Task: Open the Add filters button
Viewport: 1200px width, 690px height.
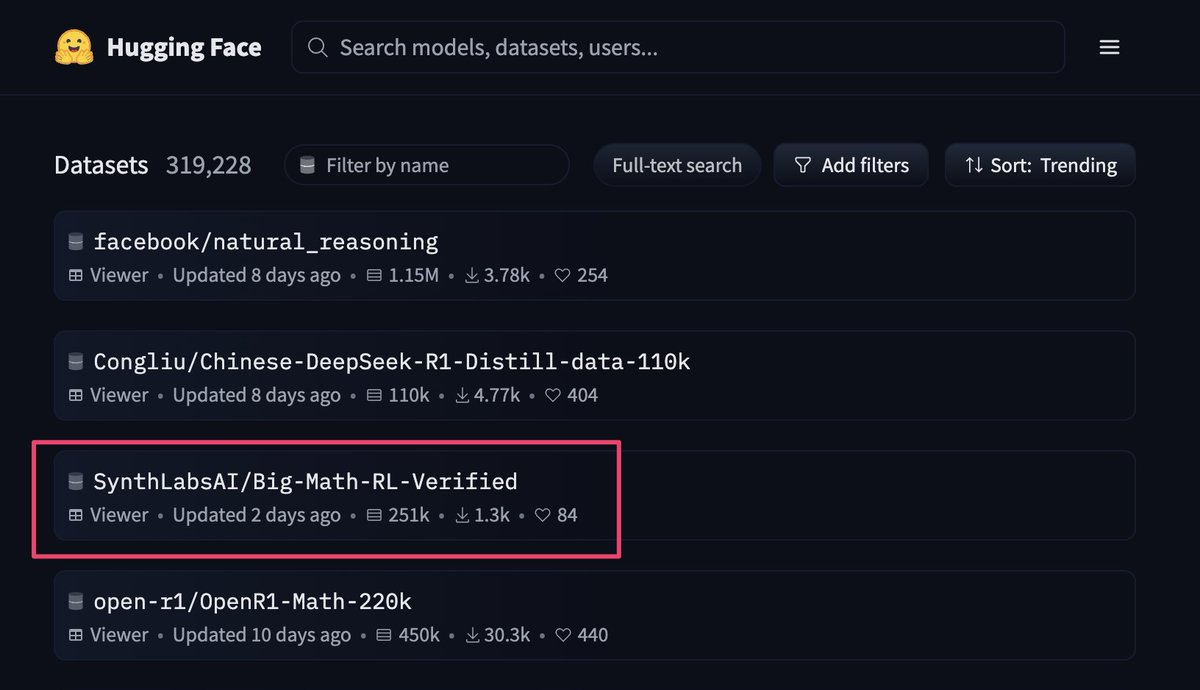Action: tap(851, 165)
